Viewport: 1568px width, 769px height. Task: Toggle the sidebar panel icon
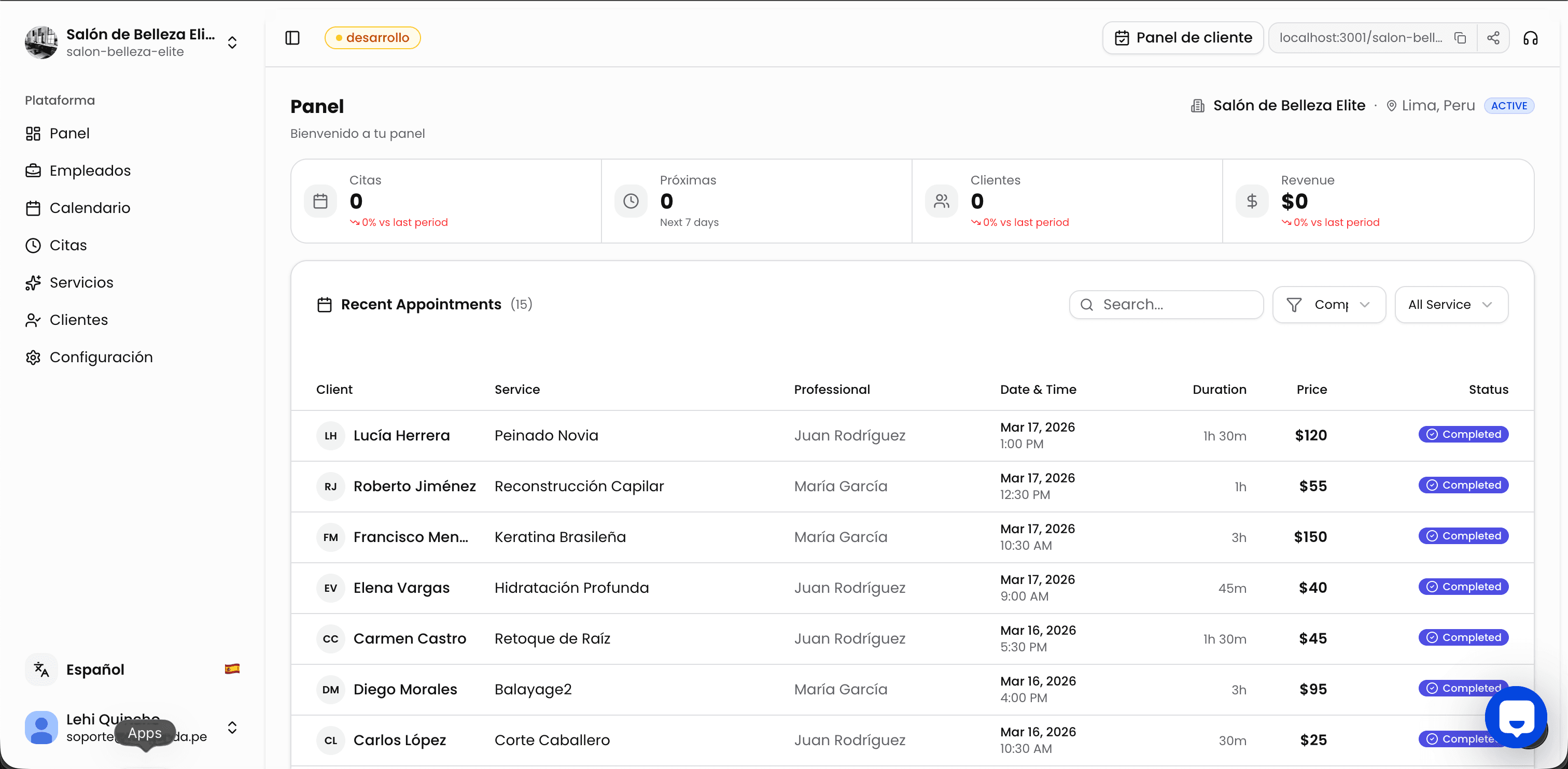tap(292, 38)
